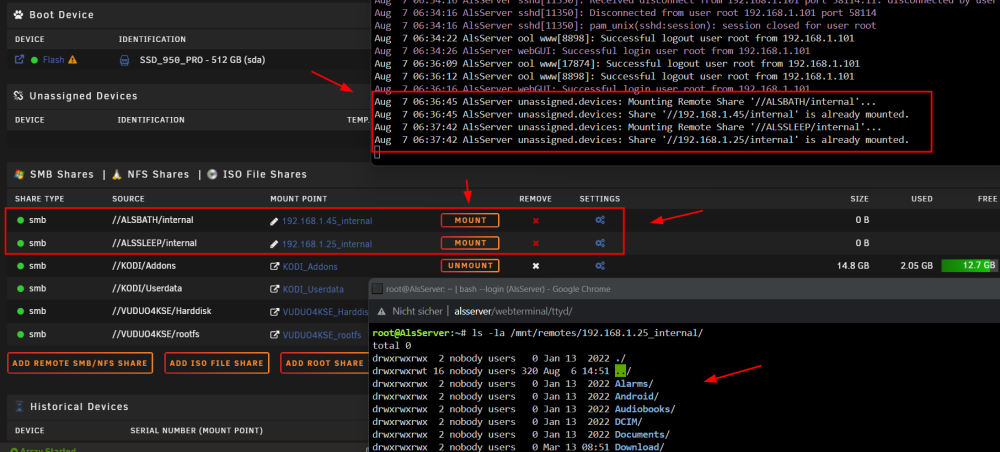This screenshot has height=452, width=1000.
Task: Click the Unassigned Devices heading
Action: coord(84,96)
